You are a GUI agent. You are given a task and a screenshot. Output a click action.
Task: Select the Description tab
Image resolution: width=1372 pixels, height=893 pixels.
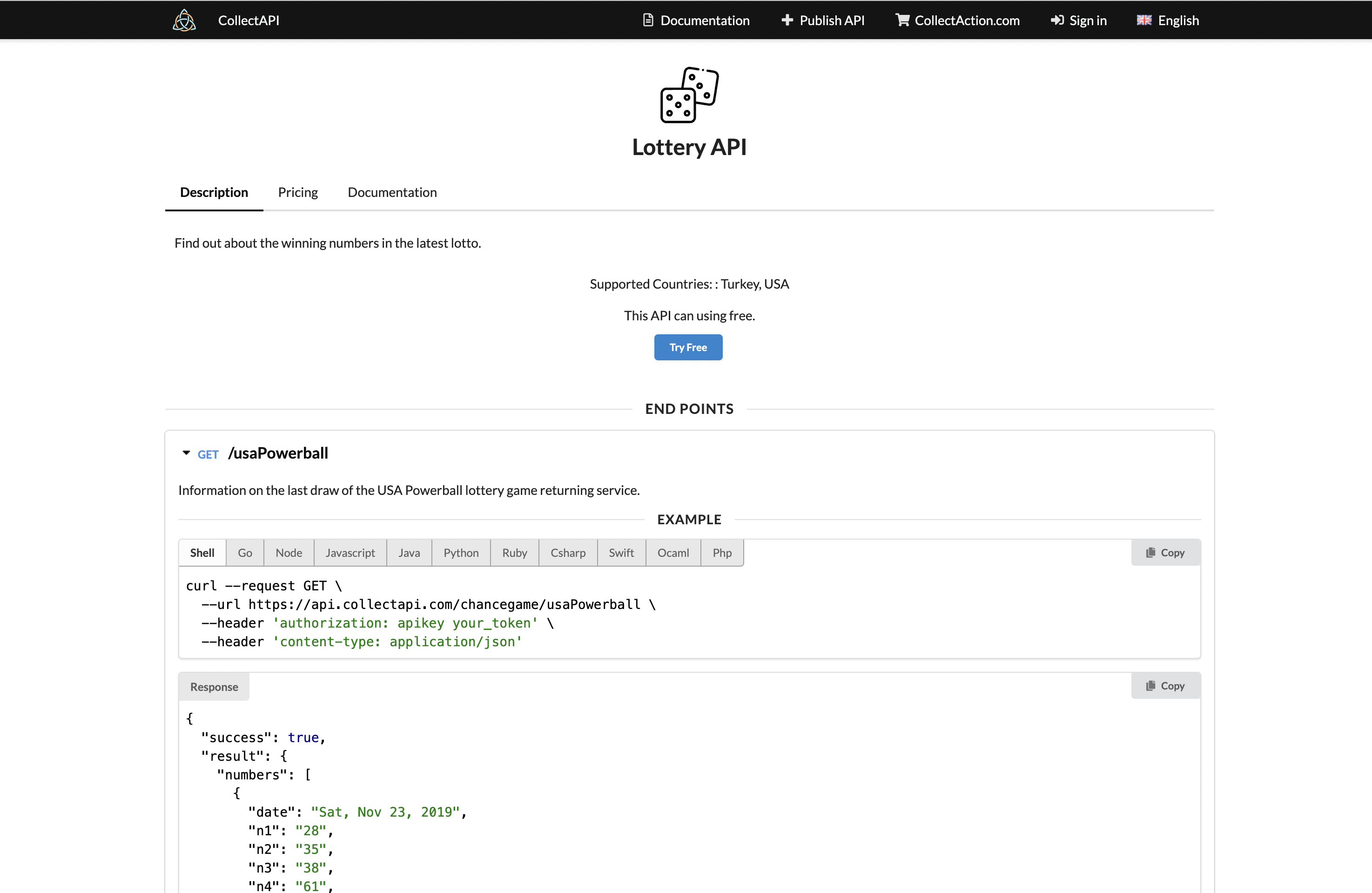[x=214, y=192]
